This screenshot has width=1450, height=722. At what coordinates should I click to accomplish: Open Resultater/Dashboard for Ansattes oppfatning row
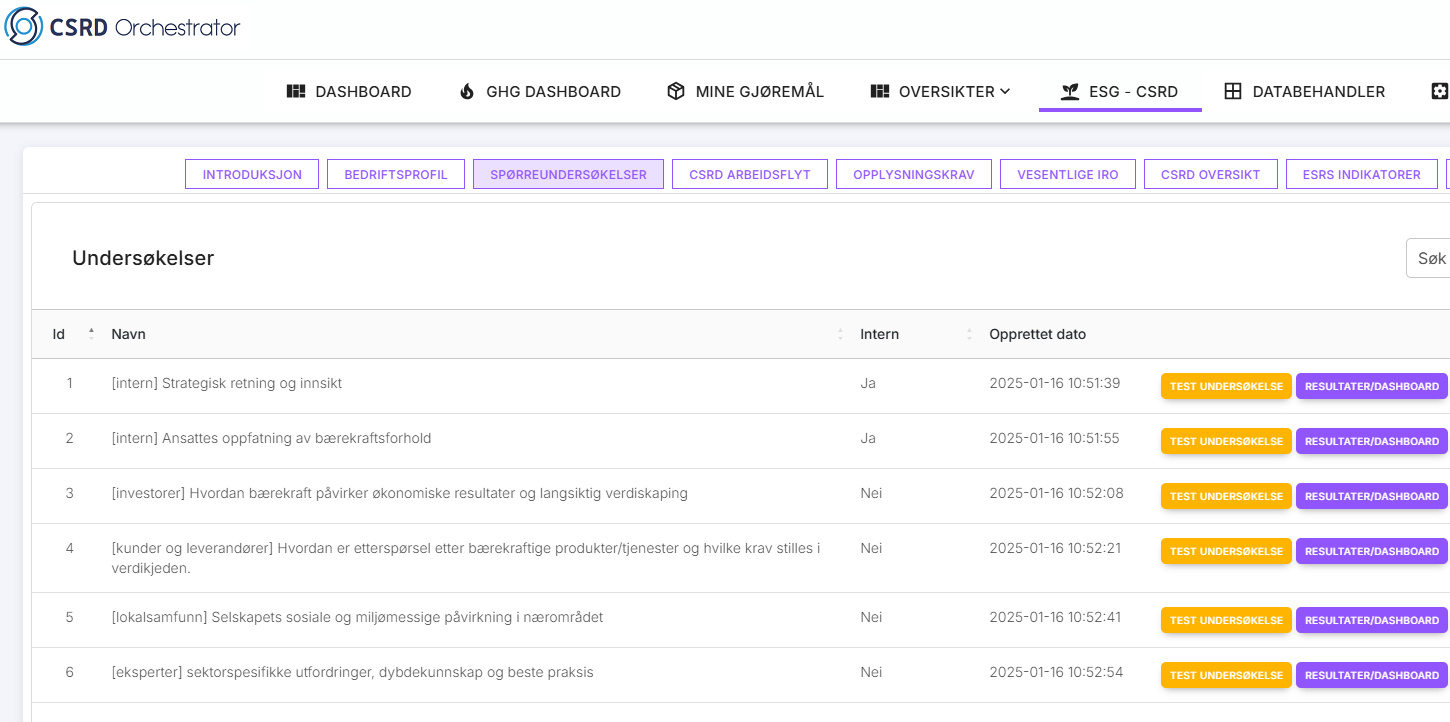click(1372, 441)
